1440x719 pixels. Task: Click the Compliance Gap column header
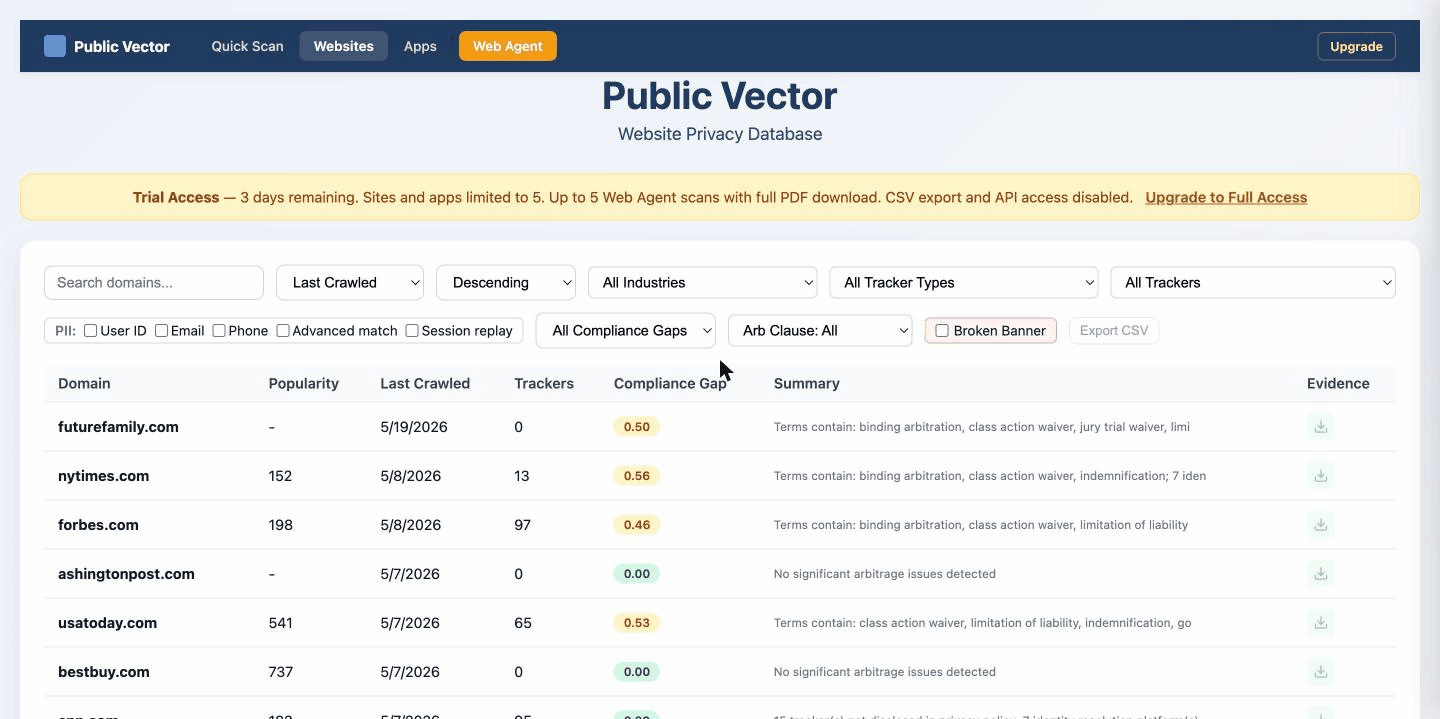click(x=670, y=384)
